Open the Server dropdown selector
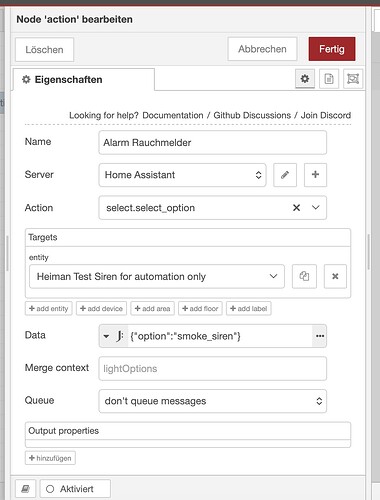The height and width of the screenshot is (500, 380). tap(182, 175)
